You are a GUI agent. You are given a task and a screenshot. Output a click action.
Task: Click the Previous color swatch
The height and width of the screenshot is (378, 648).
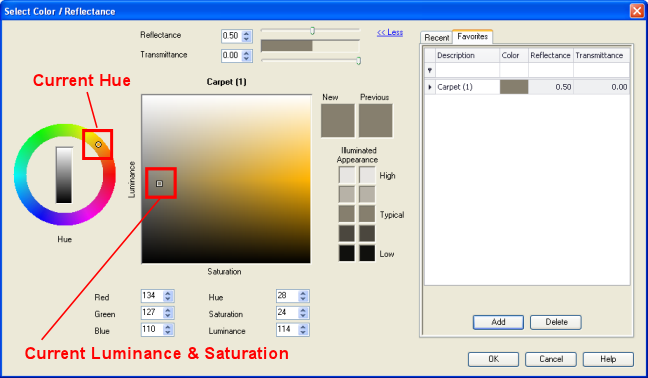pyautogui.click(x=376, y=120)
